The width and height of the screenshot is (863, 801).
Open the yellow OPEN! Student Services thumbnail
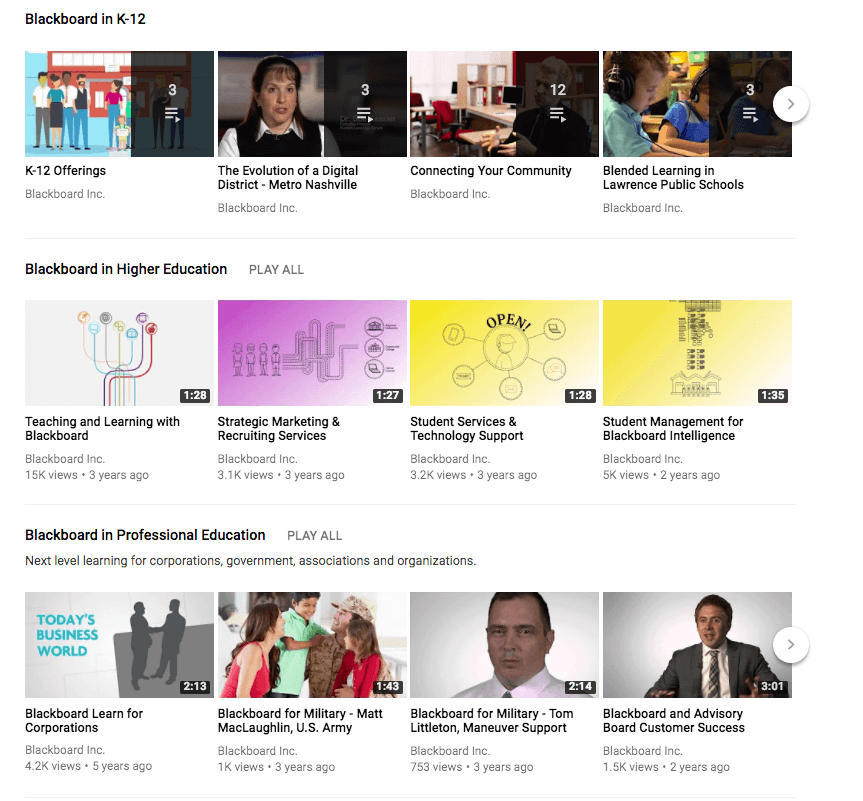point(505,353)
